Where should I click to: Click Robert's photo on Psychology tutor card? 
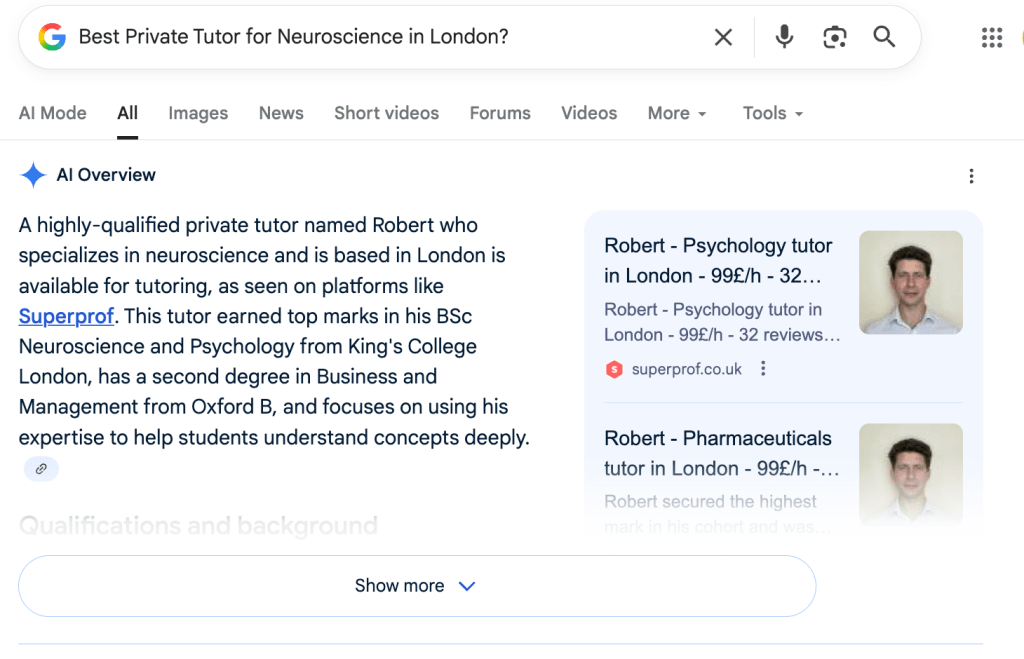pos(910,282)
